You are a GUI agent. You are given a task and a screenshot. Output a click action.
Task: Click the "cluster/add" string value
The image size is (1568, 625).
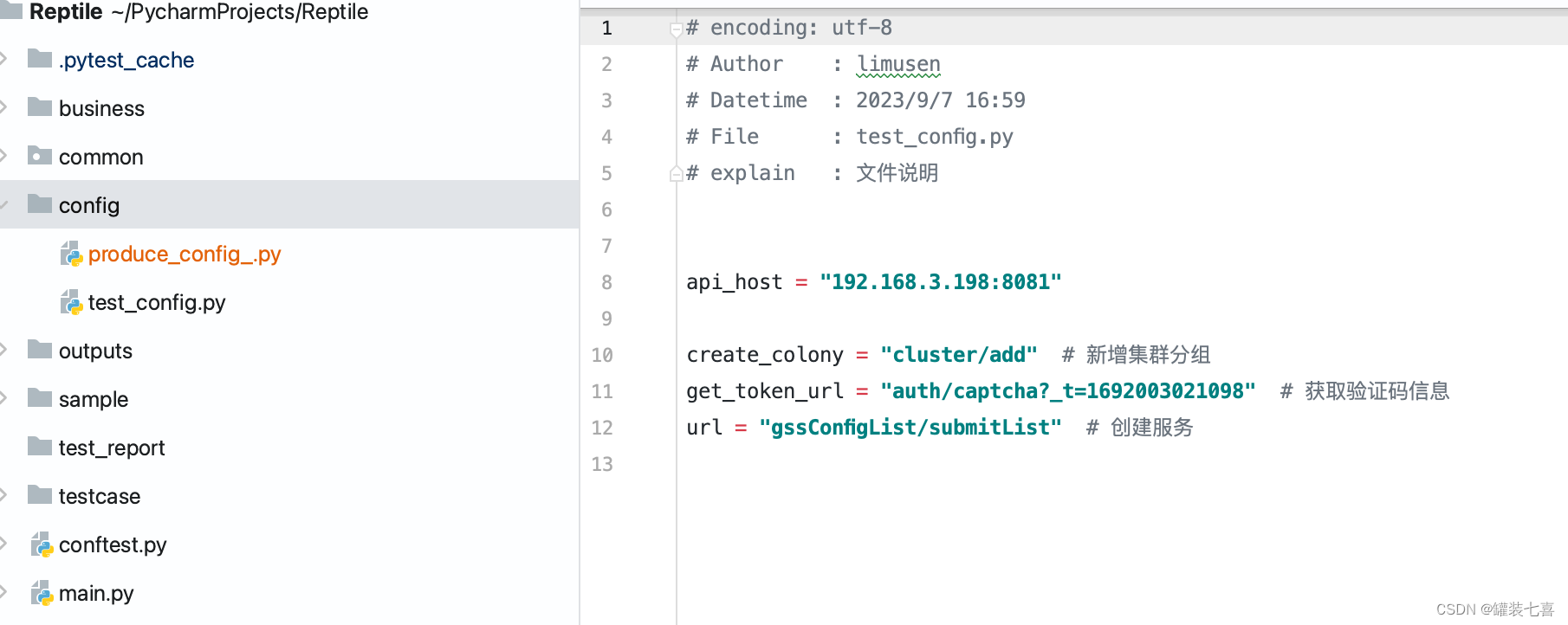[959, 355]
